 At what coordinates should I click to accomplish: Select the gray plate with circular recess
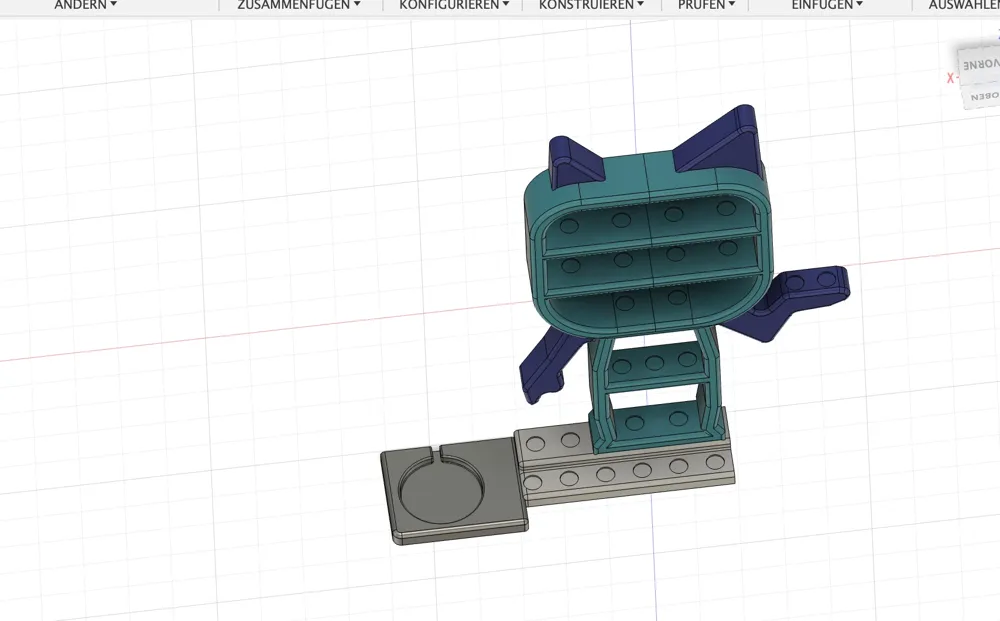[454, 490]
